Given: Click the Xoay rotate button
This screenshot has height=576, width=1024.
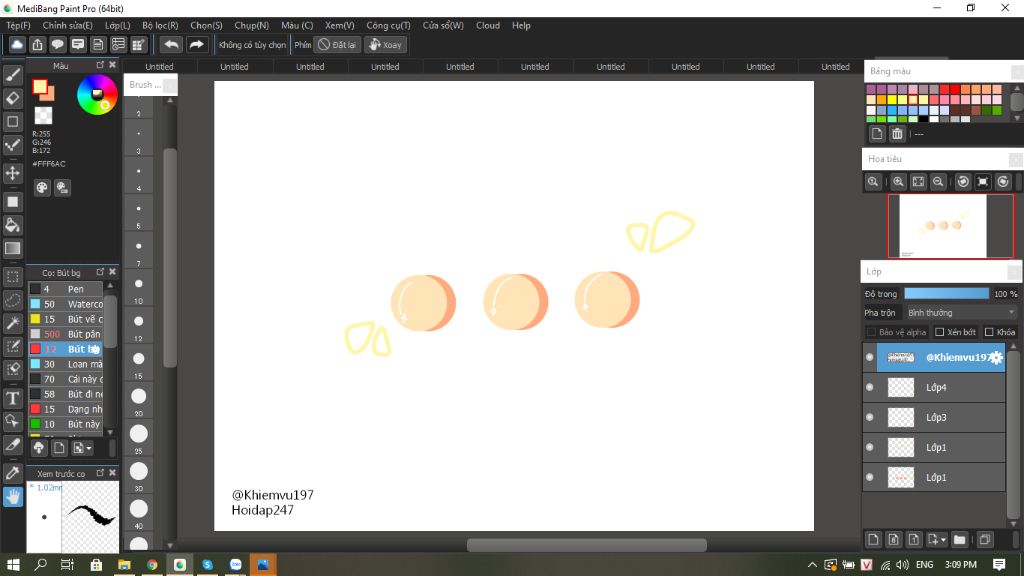Looking at the screenshot, I should click(385, 44).
